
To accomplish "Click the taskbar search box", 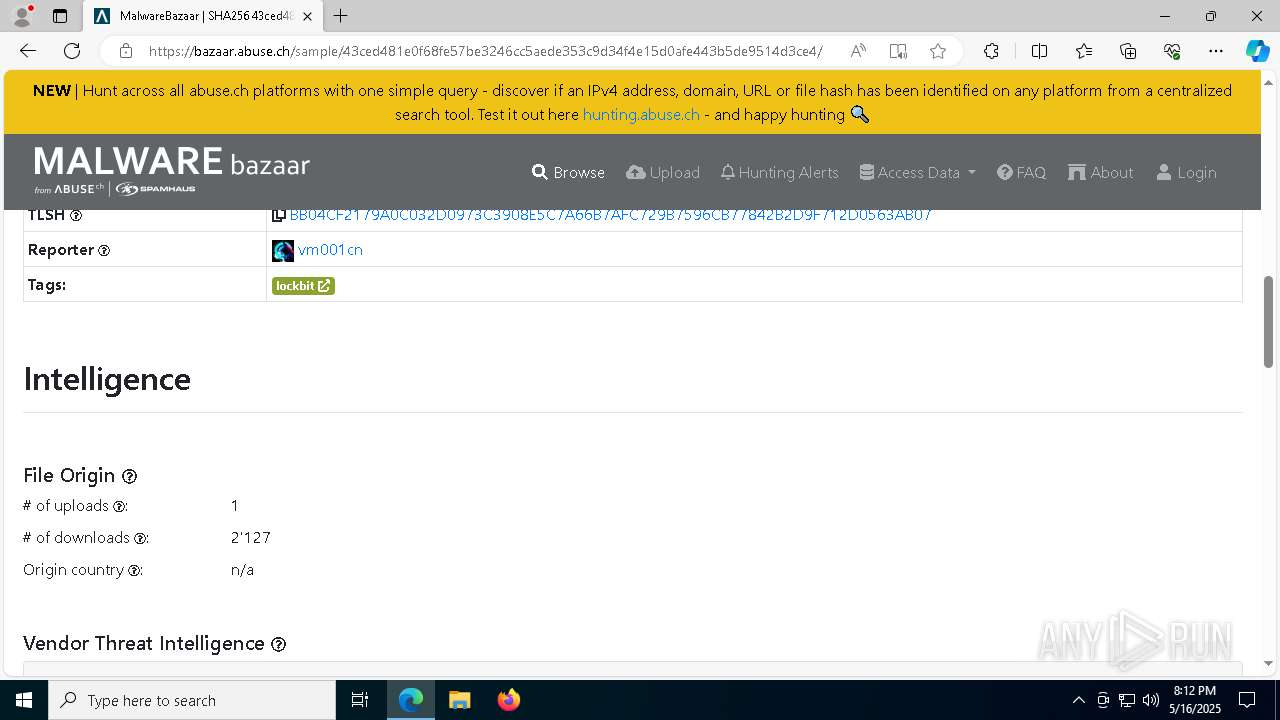I will coord(192,700).
